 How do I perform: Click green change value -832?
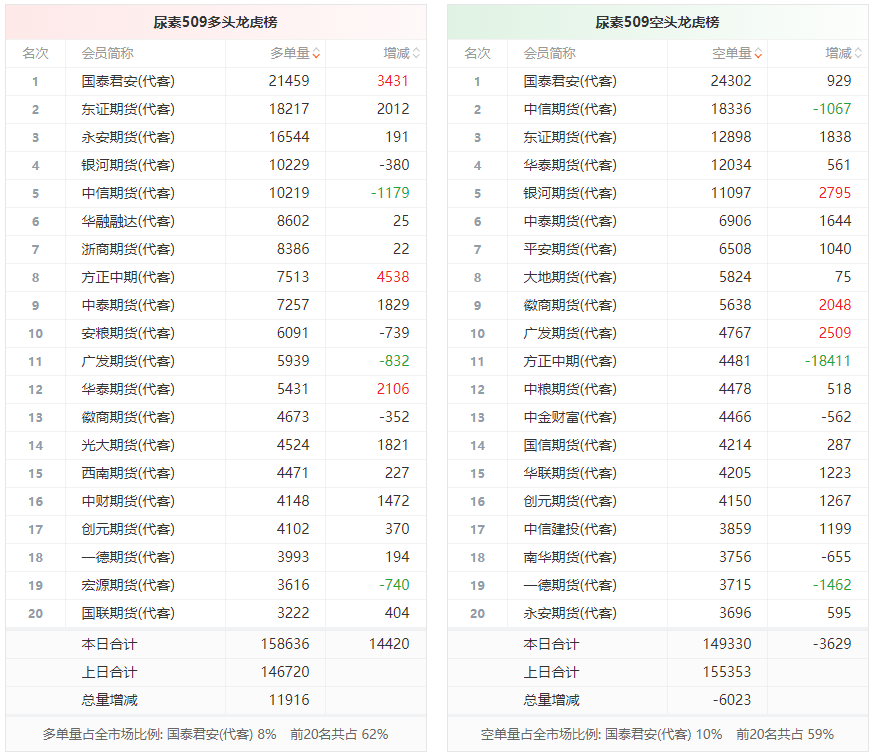coord(395,361)
